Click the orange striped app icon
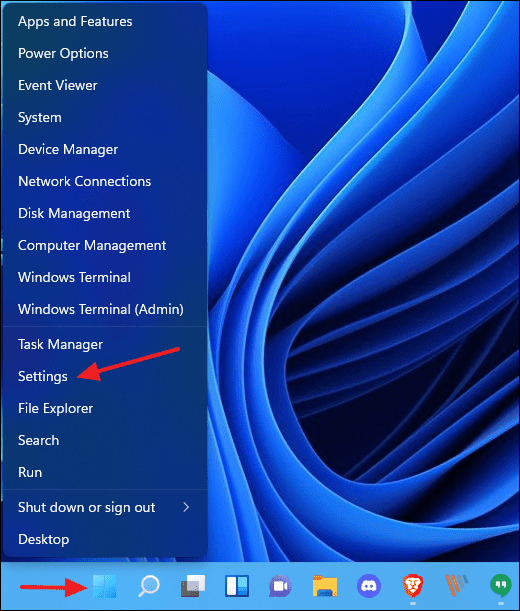Image resolution: width=520 pixels, height=611 pixels. [x=457, y=586]
